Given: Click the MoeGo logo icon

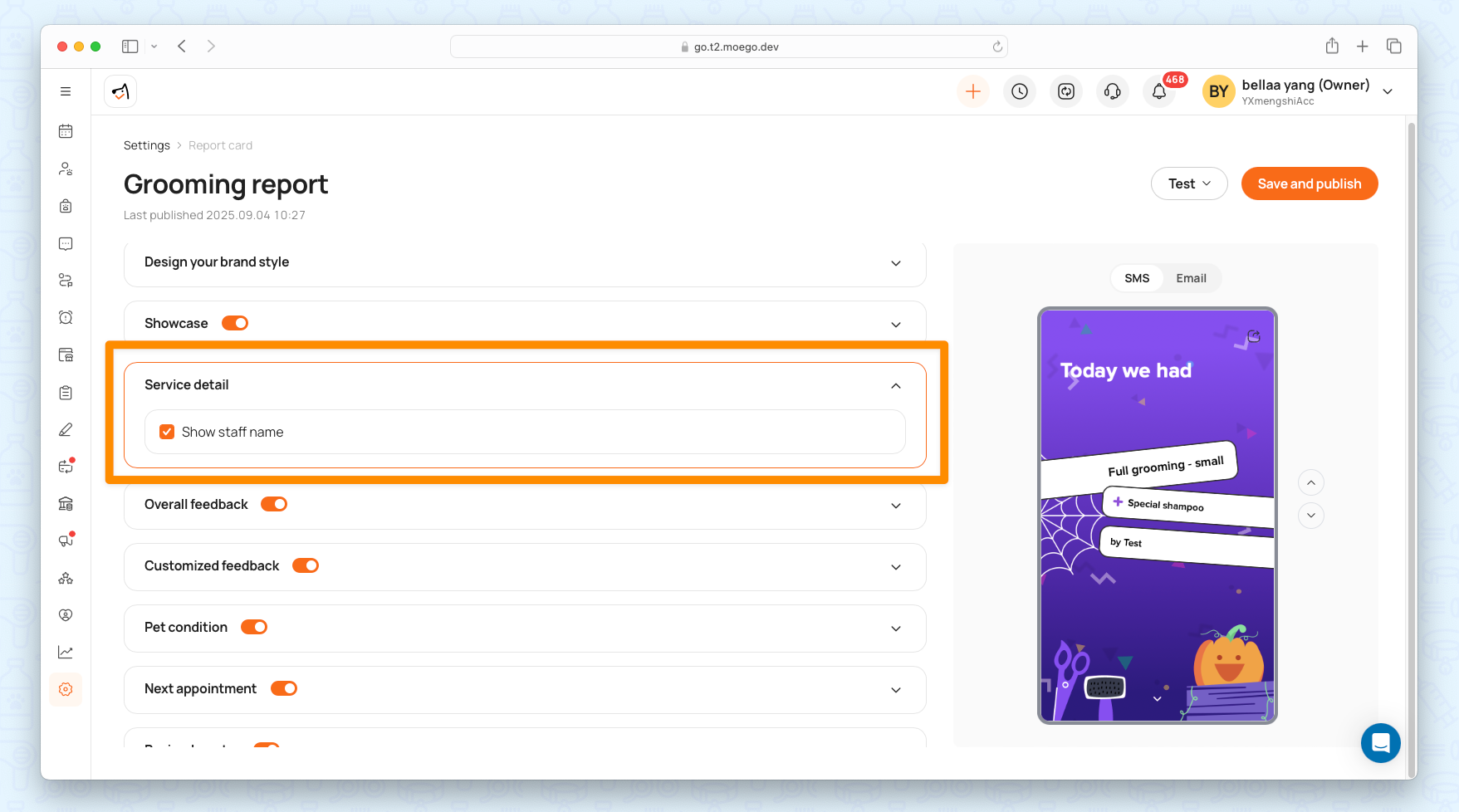Looking at the screenshot, I should point(120,91).
